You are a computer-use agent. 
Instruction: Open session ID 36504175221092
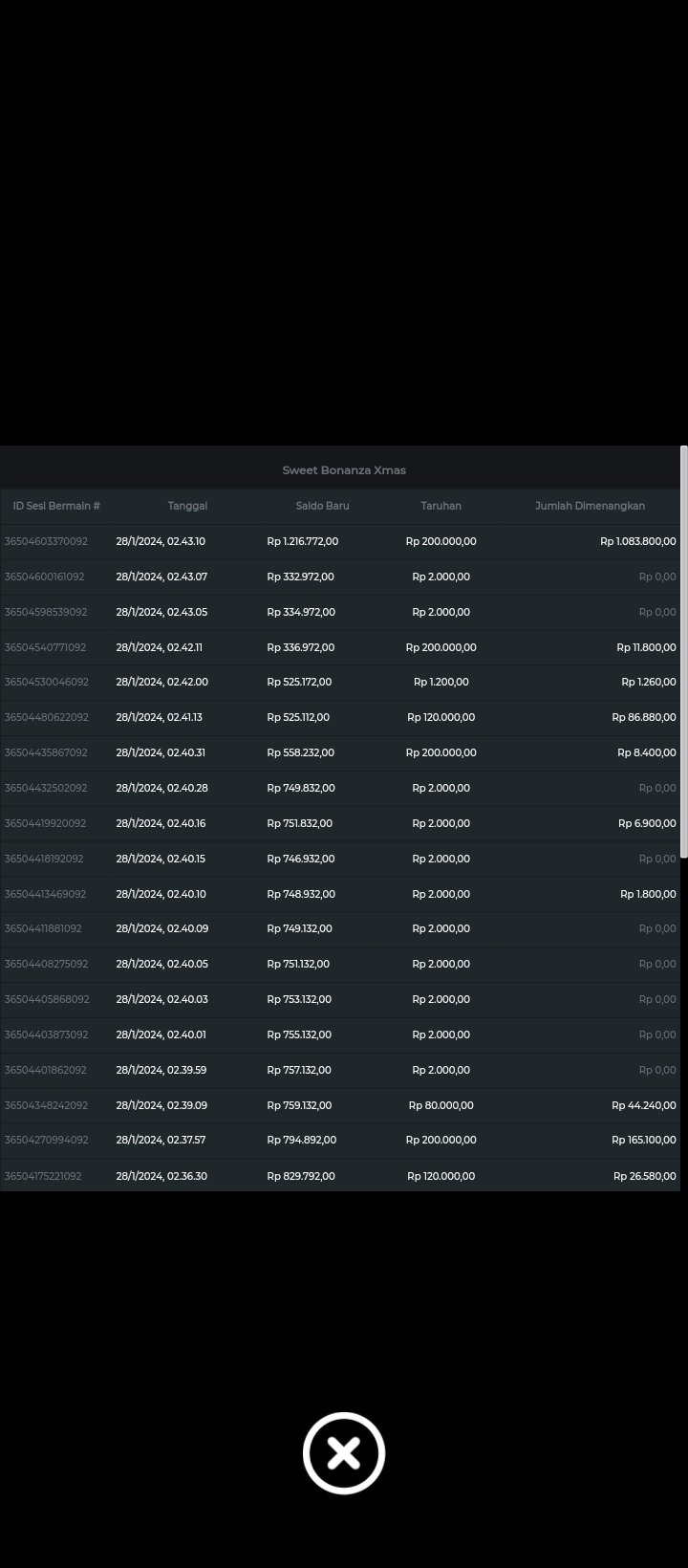coord(43,1176)
